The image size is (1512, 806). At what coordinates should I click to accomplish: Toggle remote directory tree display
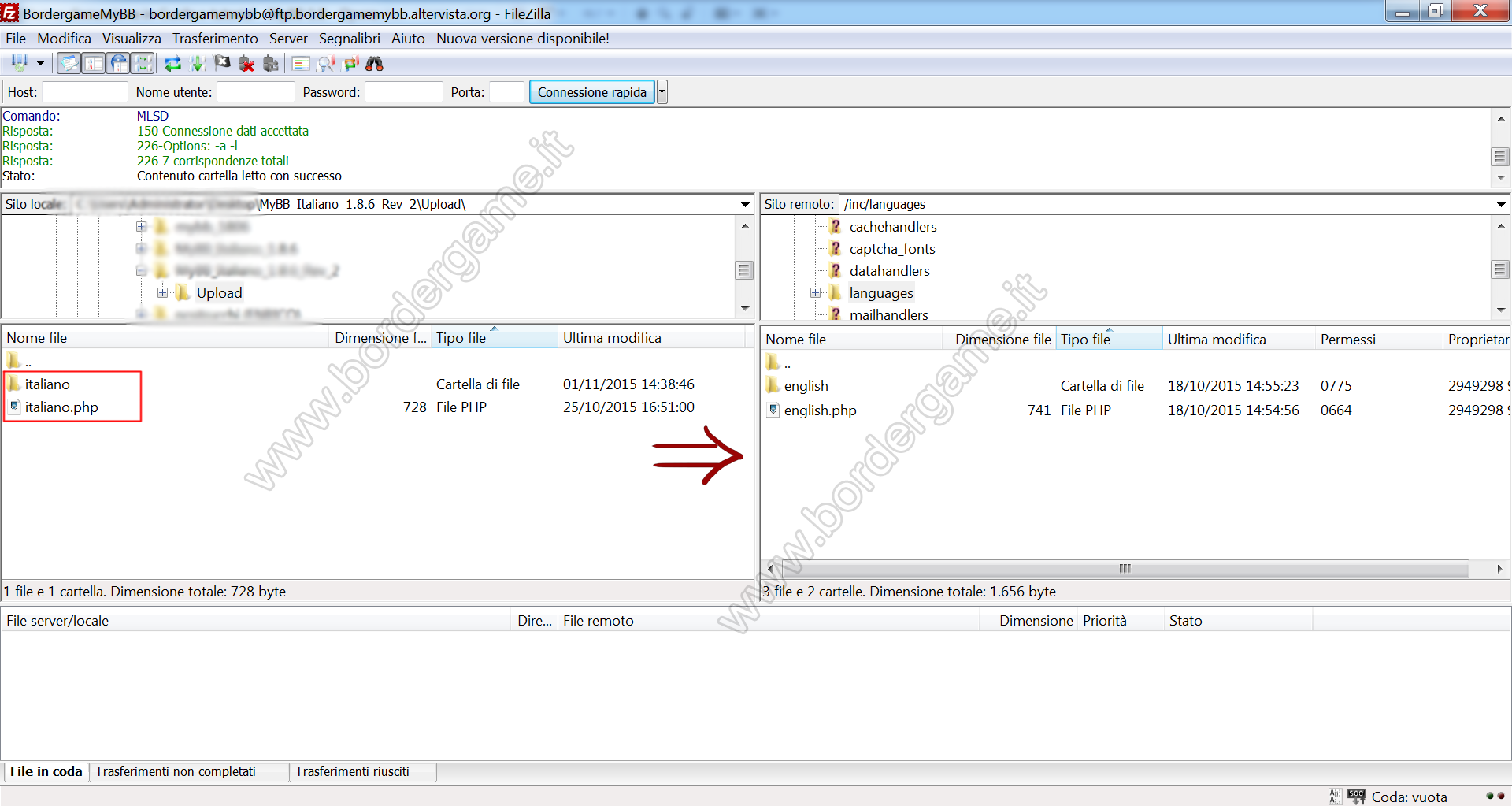[x=118, y=64]
